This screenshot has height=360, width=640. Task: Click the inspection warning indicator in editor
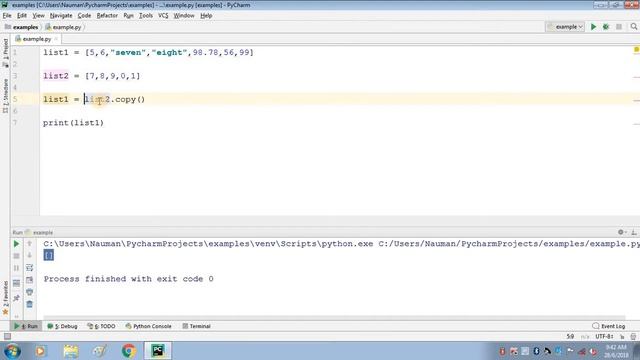[x=636, y=50]
